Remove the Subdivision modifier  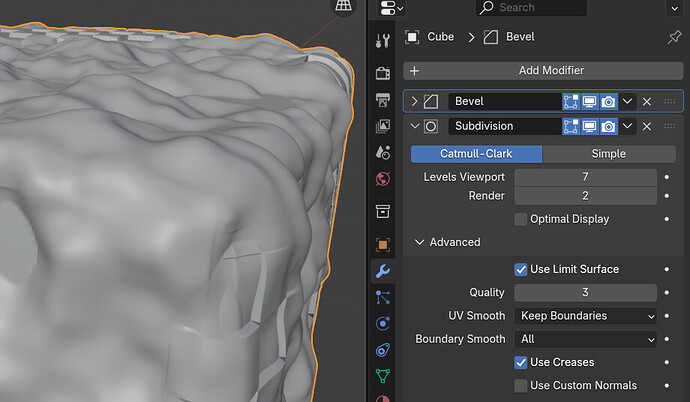coord(646,127)
